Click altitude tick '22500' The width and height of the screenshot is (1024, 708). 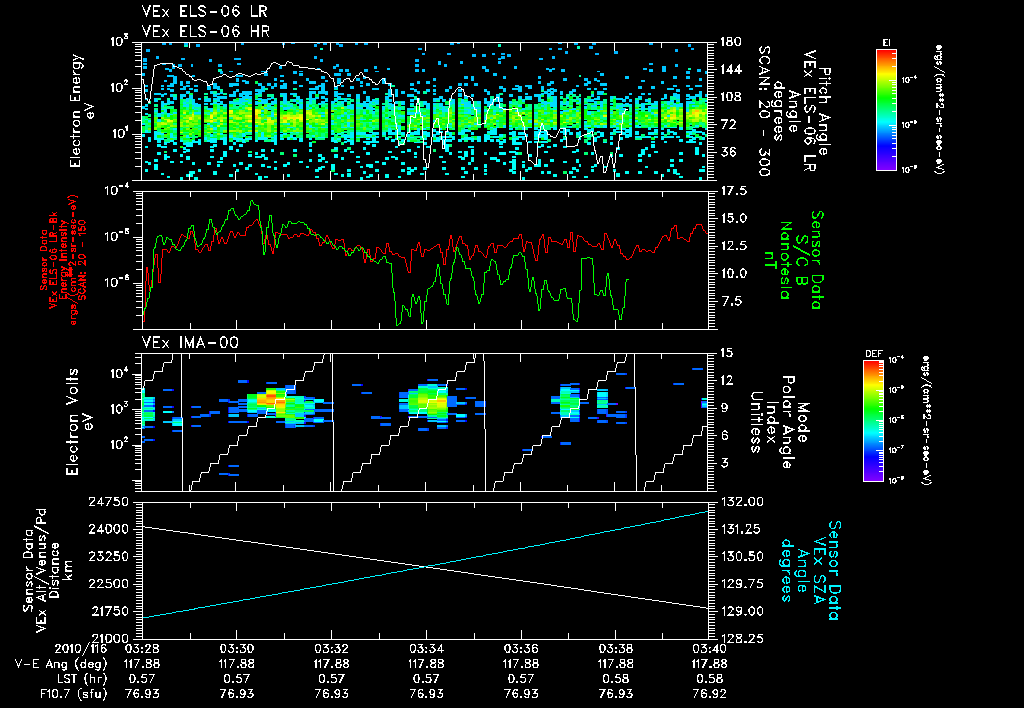tap(108, 584)
